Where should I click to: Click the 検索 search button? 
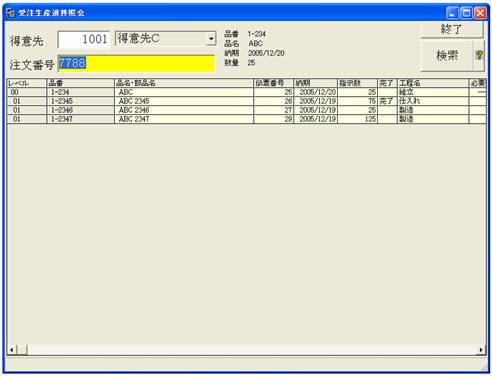click(447, 55)
